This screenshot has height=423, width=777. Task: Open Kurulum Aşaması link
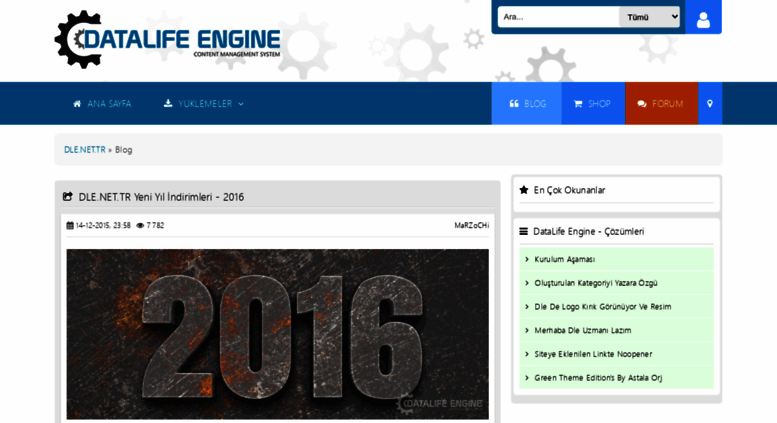click(x=564, y=259)
